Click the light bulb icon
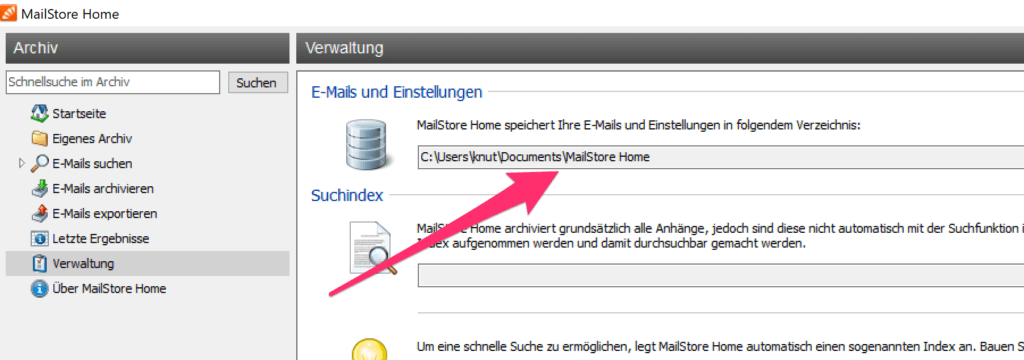Image resolution: width=1024 pixels, height=360 pixels. click(x=369, y=350)
